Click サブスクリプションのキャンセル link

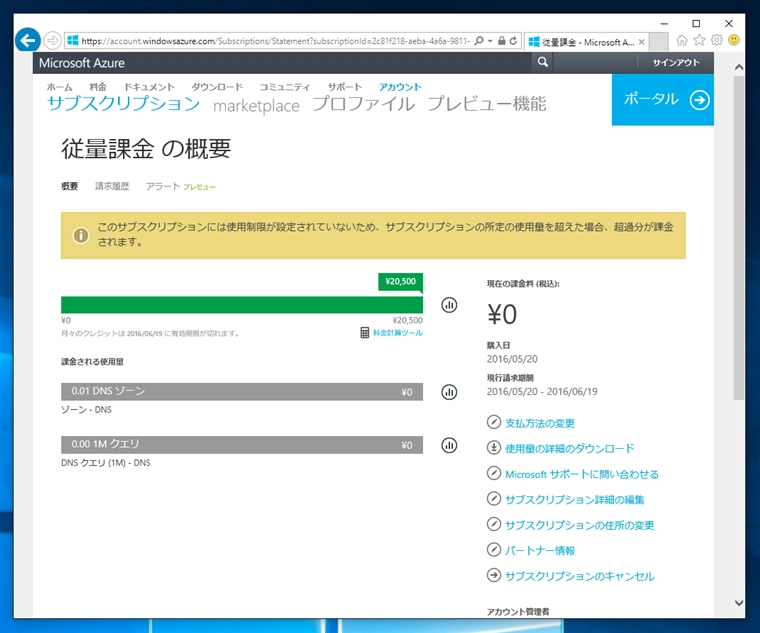580,576
